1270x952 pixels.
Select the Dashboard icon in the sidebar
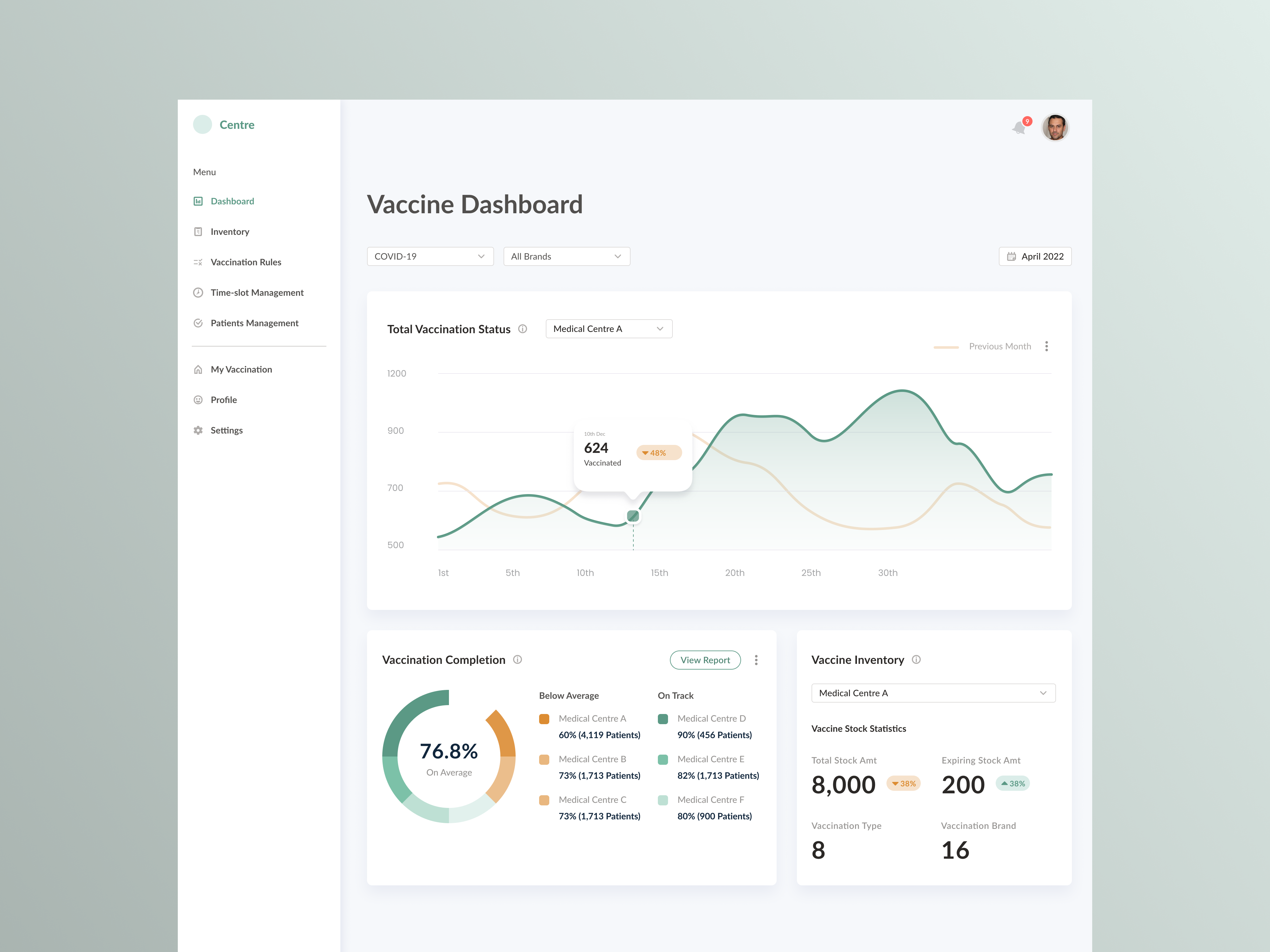coord(198,201)
